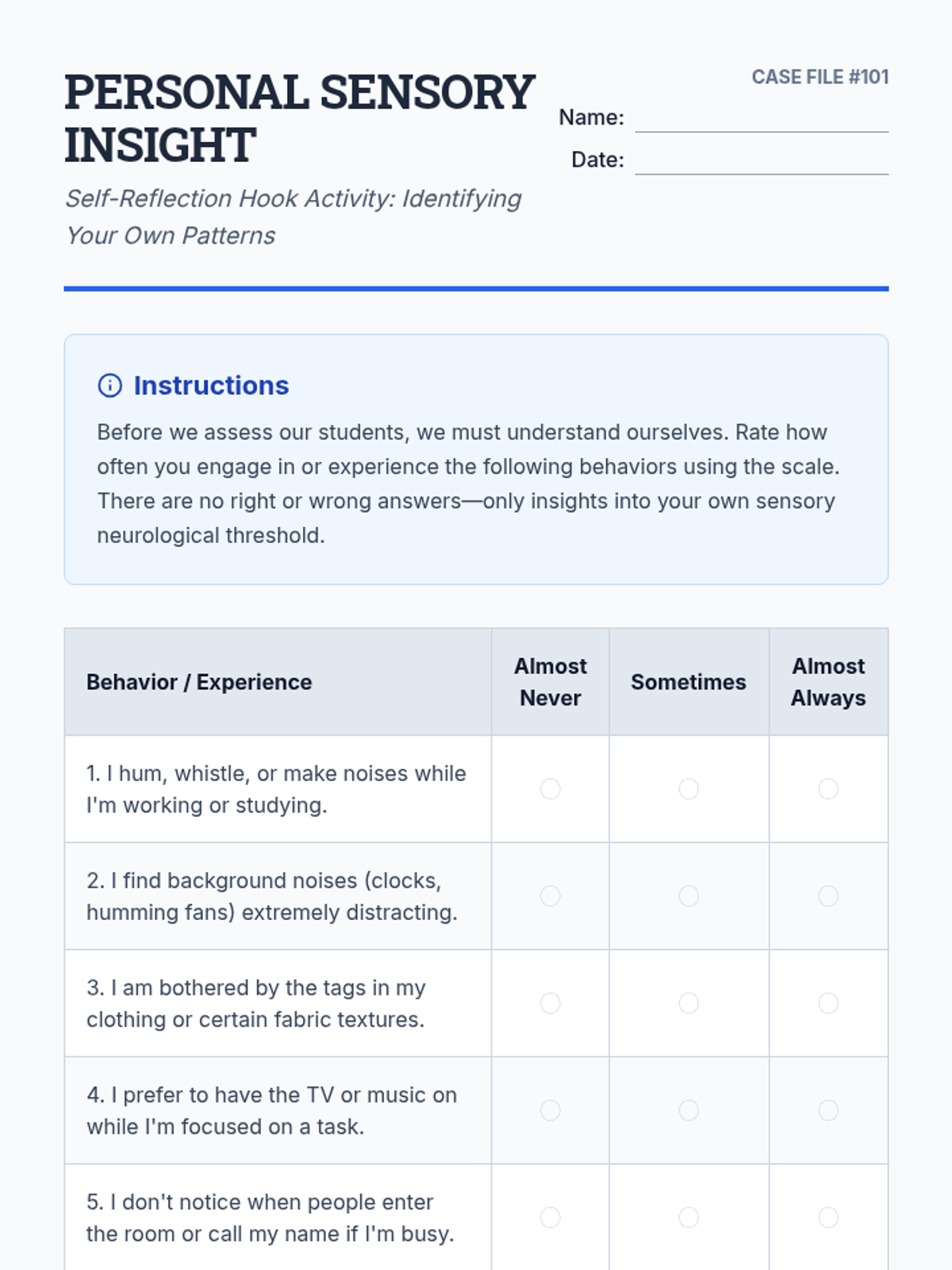Image resolution: width=952 pixels, height=1270 pixels.
Task: Select Sometimes for humming question 1
Action: pos(689,789)
